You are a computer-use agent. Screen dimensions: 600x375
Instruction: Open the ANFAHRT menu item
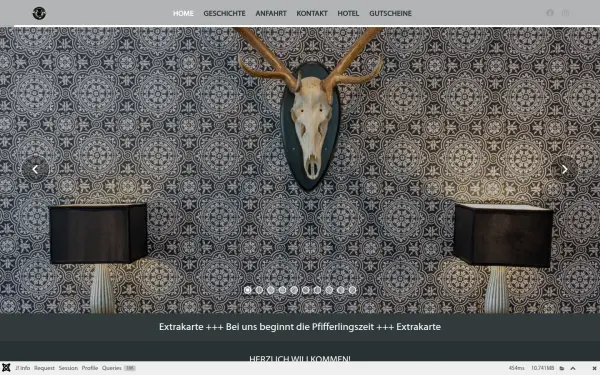coord(271,13)
